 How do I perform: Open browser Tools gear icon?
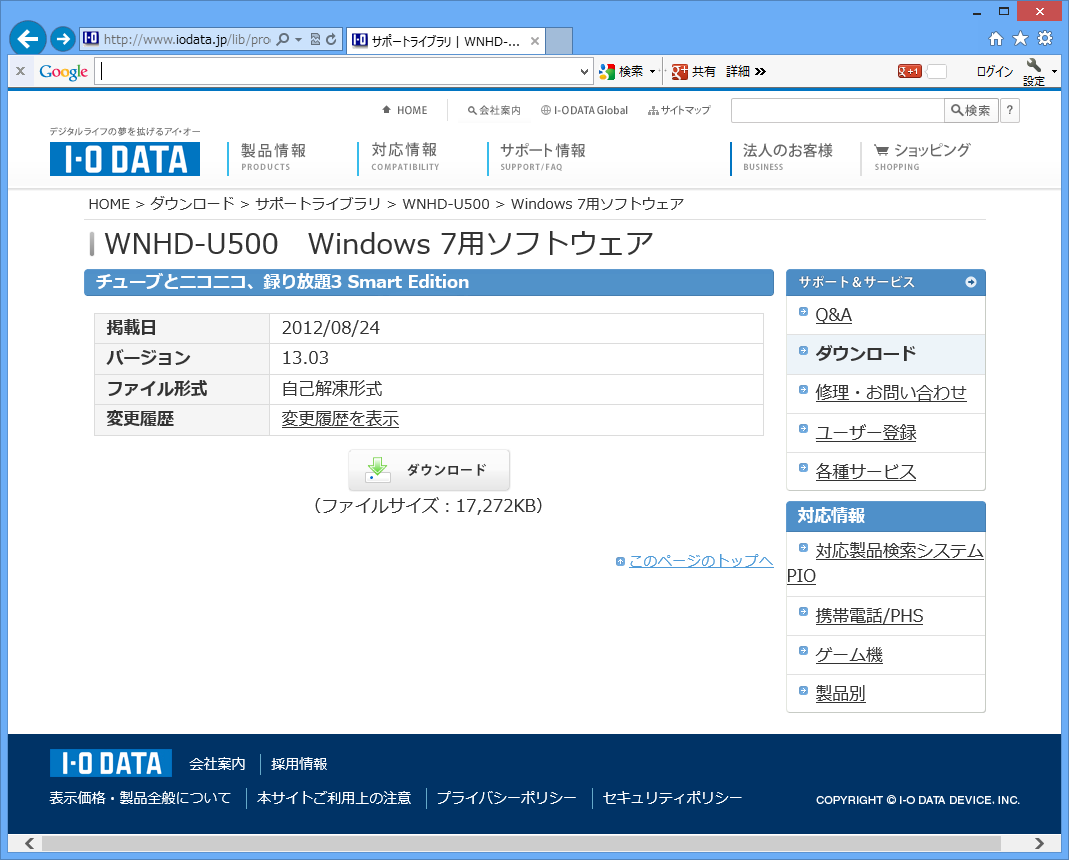(x=1044, y=39)
